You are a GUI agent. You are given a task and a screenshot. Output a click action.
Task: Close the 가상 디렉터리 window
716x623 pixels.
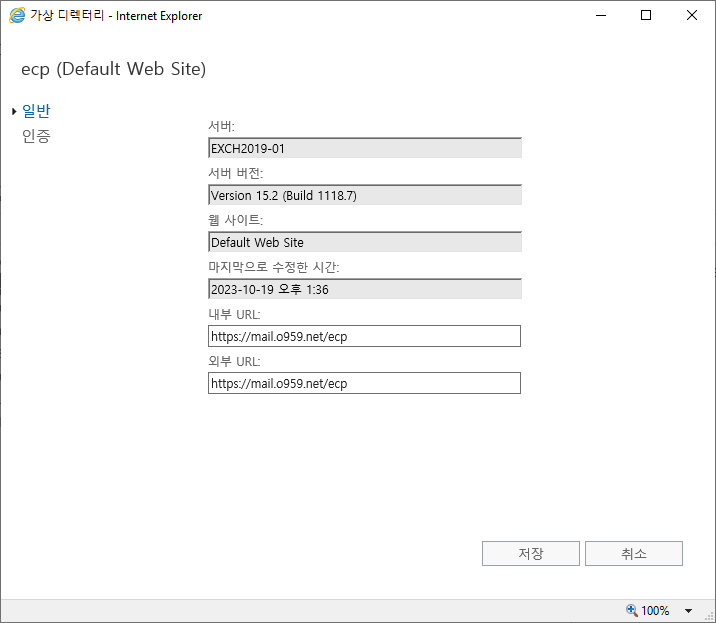[x=692, y=16]
